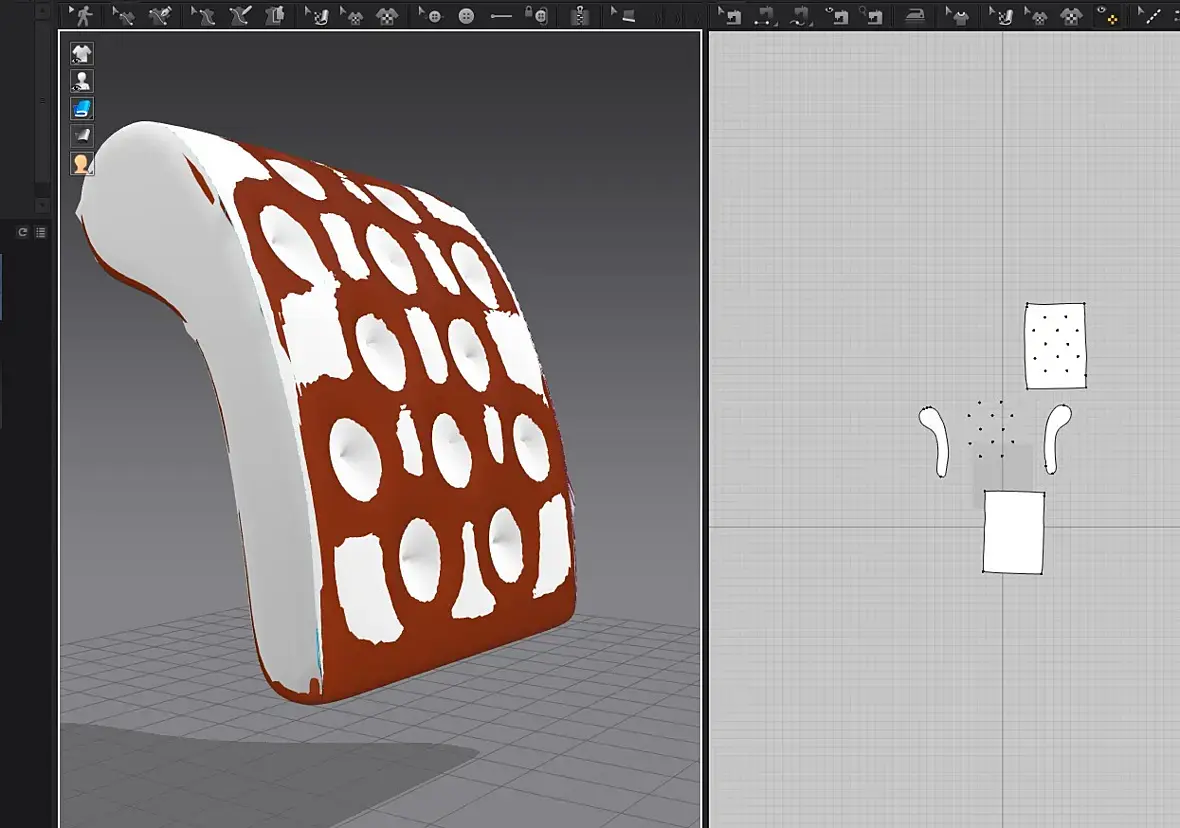Select Transform Graphic tool in 3D toolbar
Image resolution: width=1180 pixels, height=828 pixels.
(x=351, y=14)
